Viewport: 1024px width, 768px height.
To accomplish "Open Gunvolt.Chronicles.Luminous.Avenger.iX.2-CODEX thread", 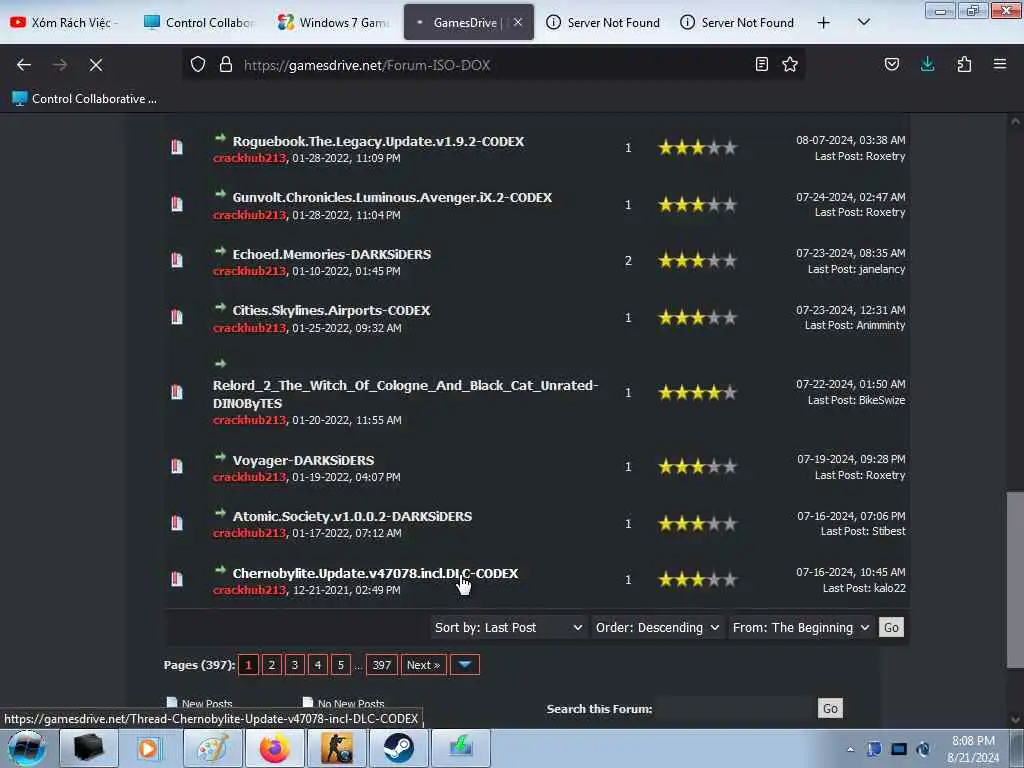I will (x=392, y=198).
